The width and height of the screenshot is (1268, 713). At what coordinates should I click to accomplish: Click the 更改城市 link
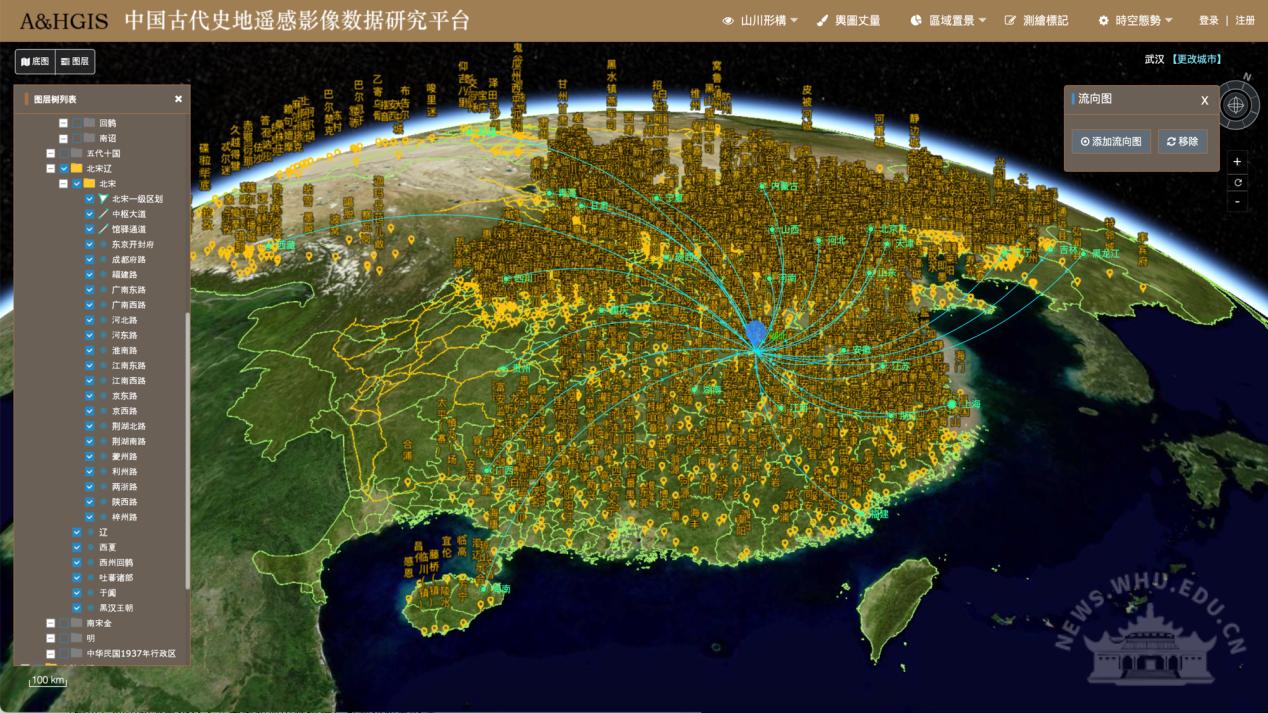tap(1197, 60)
